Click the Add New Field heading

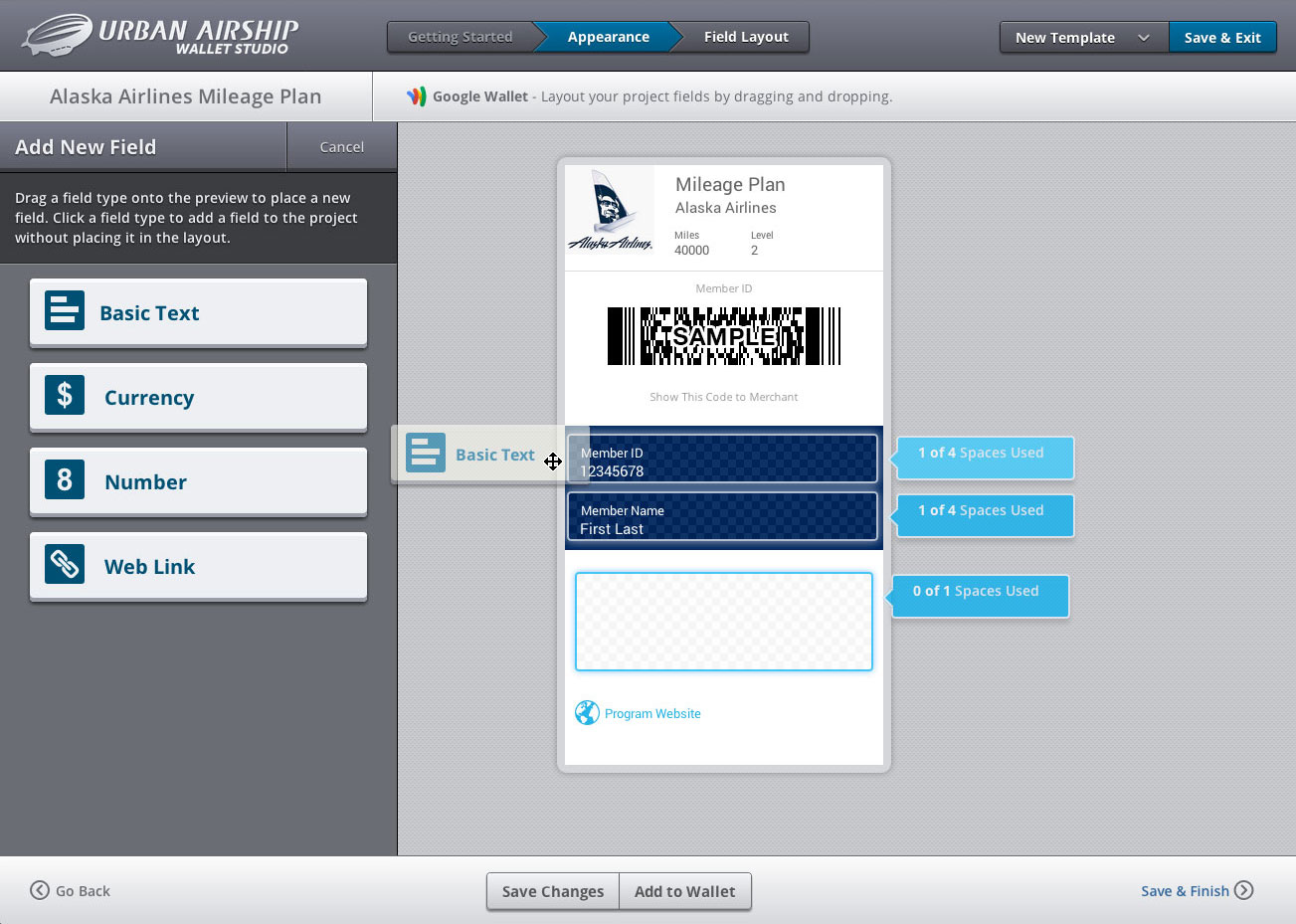click(x=86, y=146)
